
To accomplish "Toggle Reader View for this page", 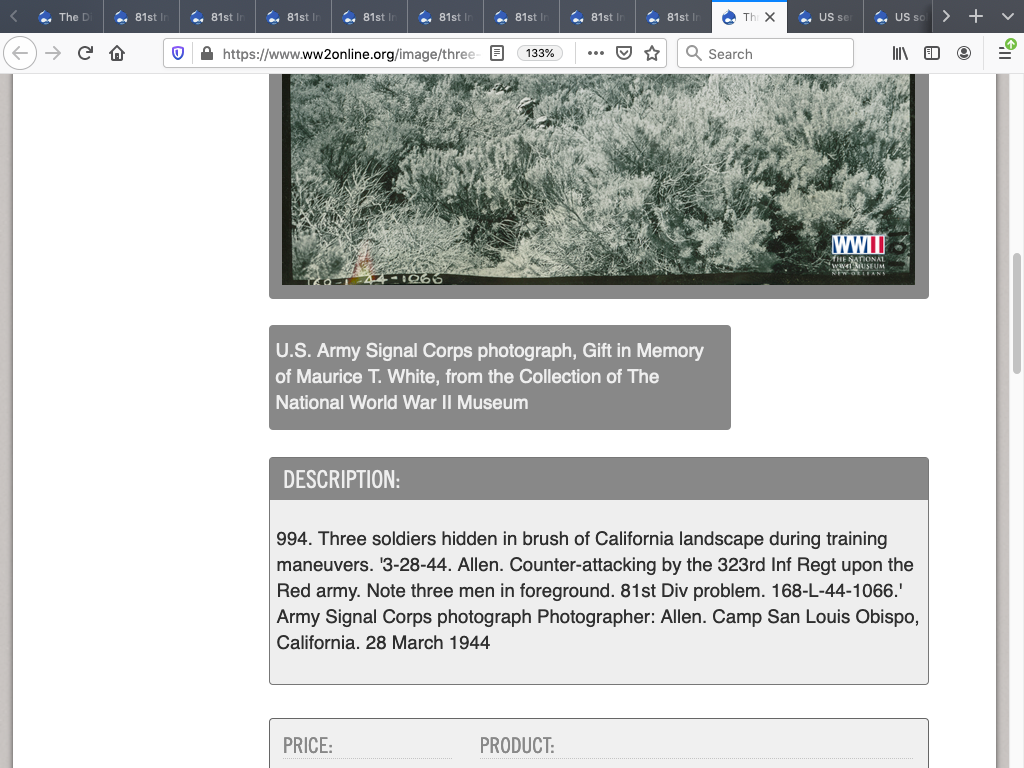I will tap(497, 54).
